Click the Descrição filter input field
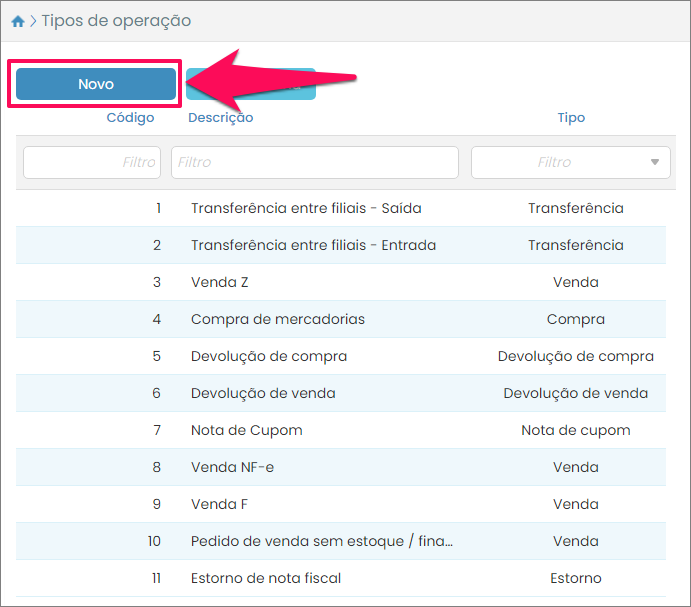This screenshot has width=691, height=607. pyautogui.click(x=314, y=162)
